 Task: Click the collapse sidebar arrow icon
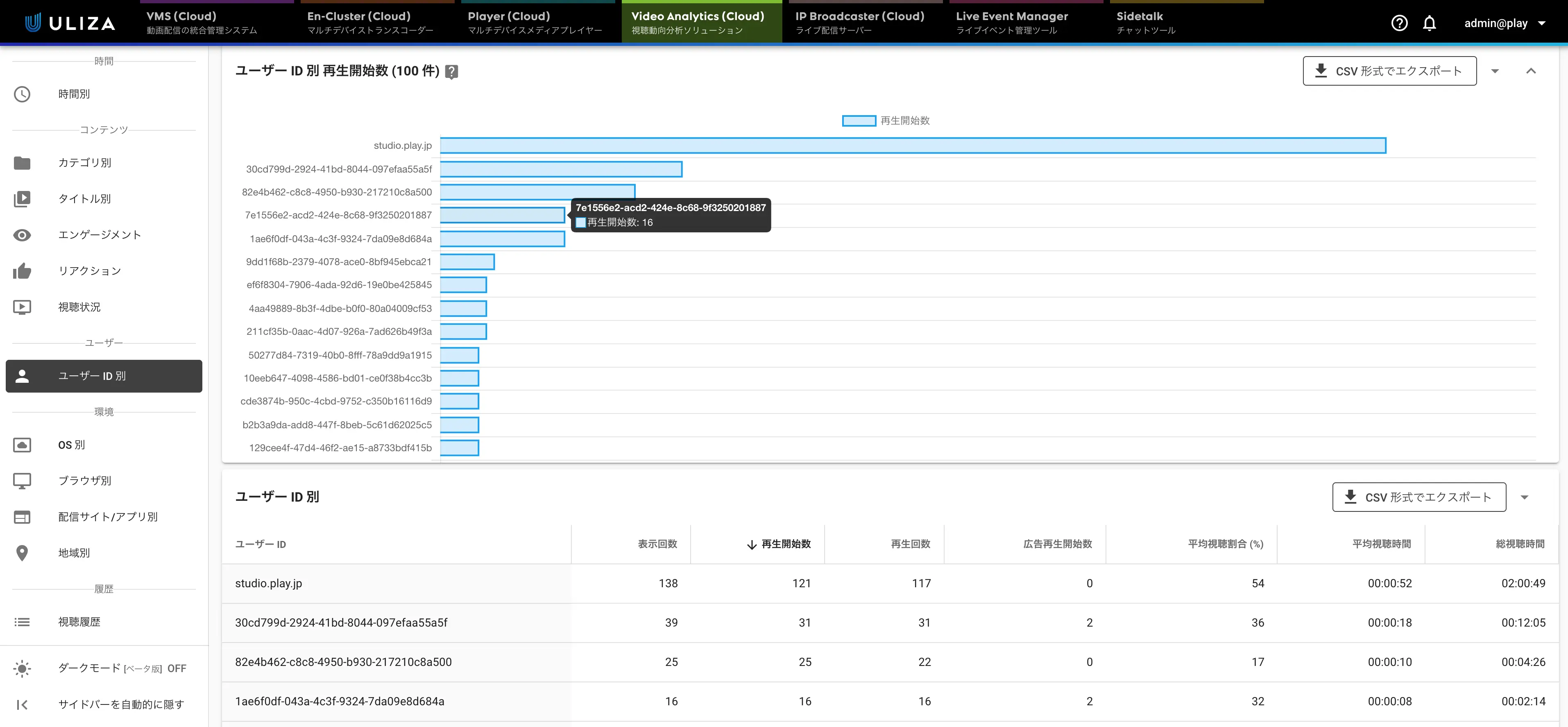tap(22, 704)
